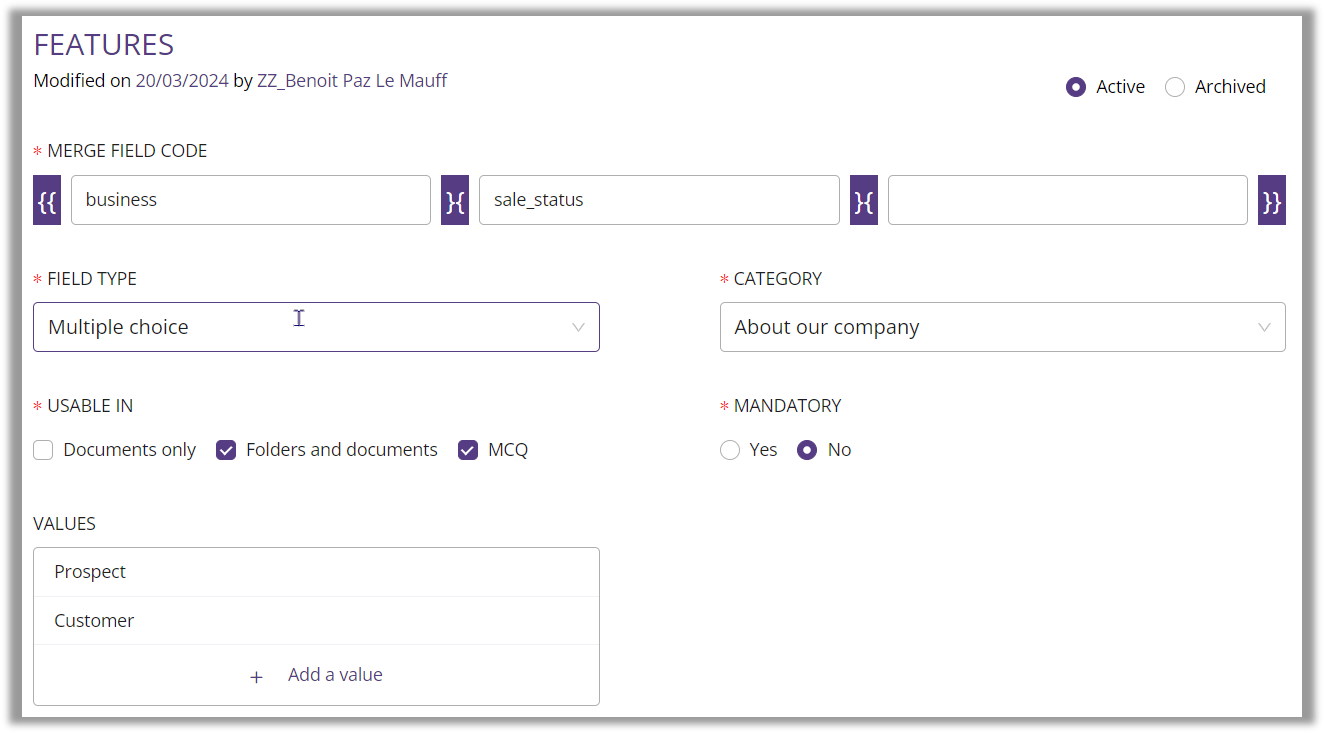The height and width of the screenshot is (733, 1324).
Task: Click the plus icon beside Add a value
Action: click(256, 677)
